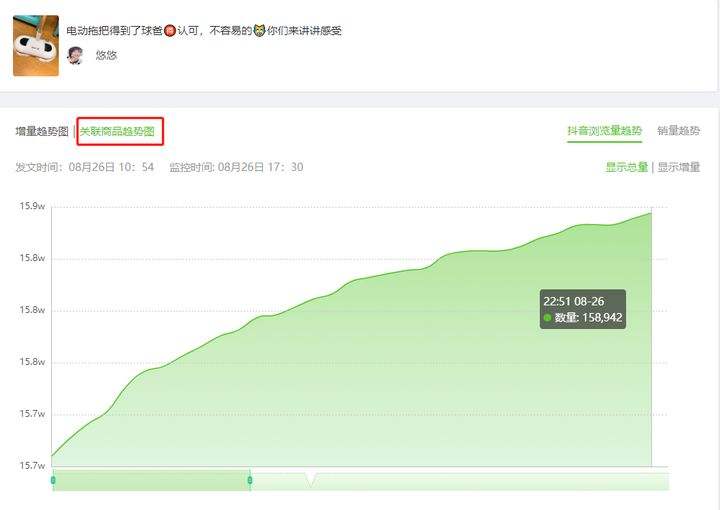The width and height of the screenshot is (720, 510).
Task: Click the selected green range in the zoom bar
Action: tap(150, 481)
